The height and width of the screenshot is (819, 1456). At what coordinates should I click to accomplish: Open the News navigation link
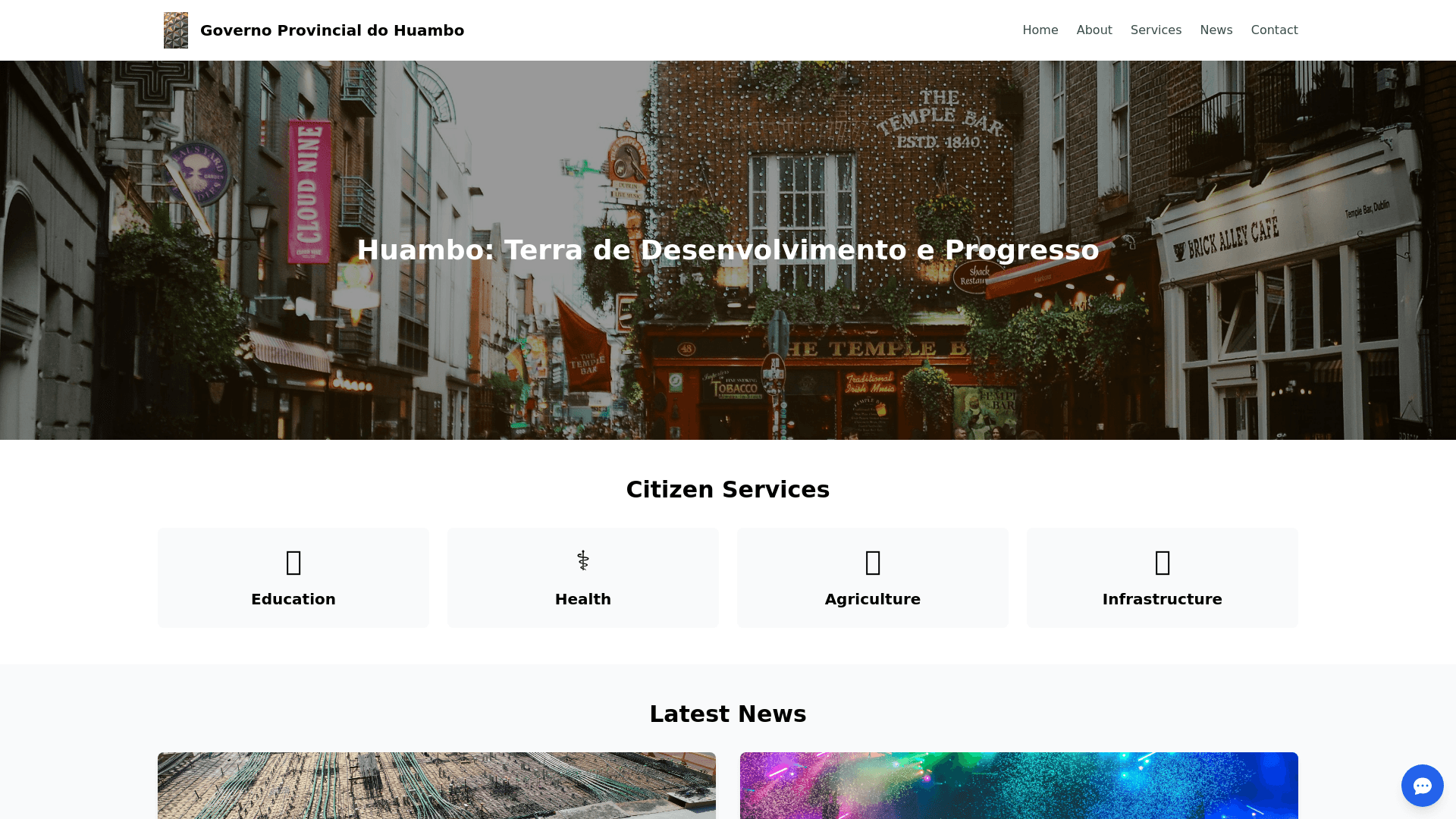[x=1216, y=30]
